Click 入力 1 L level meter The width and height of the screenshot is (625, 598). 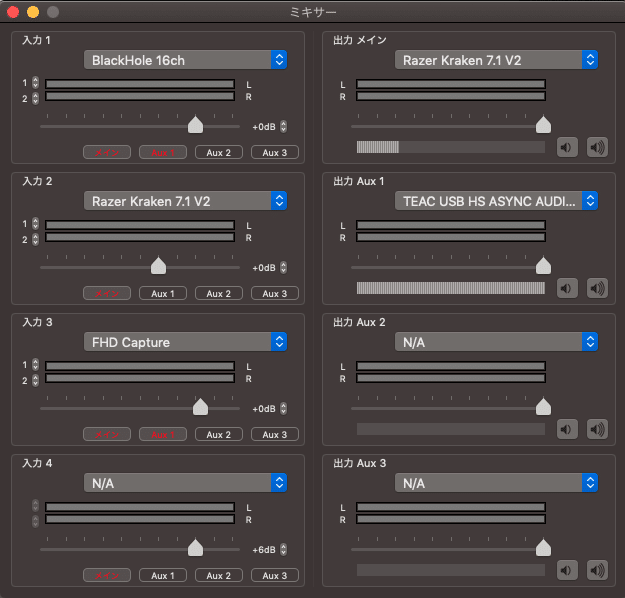tap(140, 84)
